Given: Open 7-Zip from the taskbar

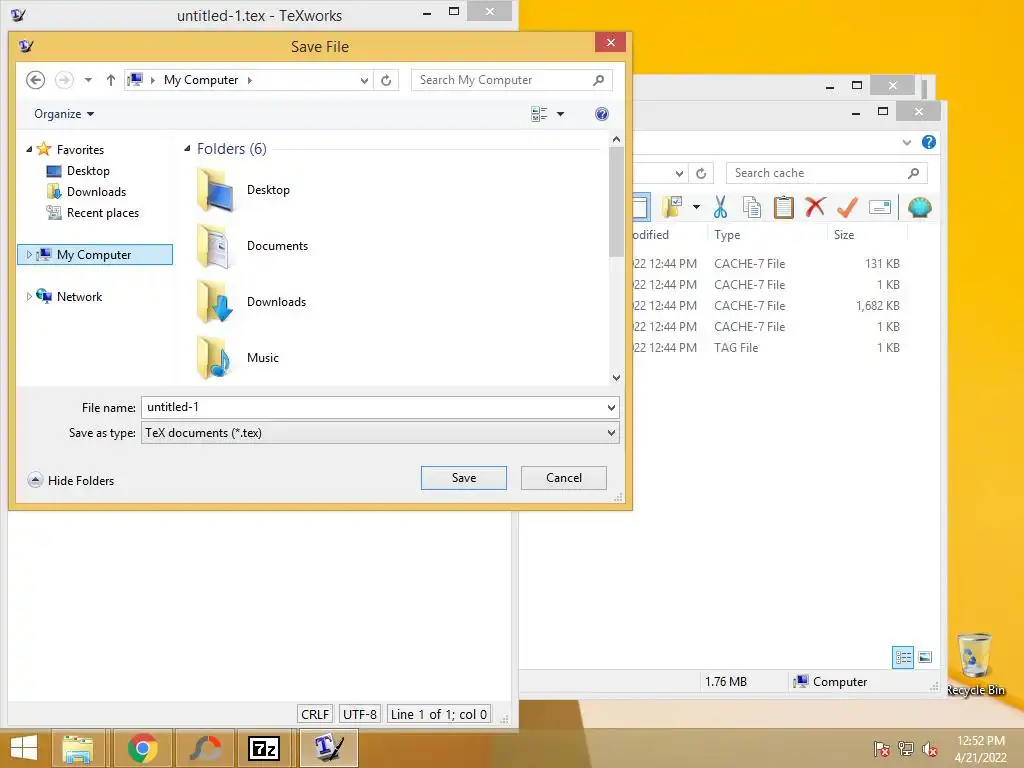Looking at the screenshot, I should point(264,748).
